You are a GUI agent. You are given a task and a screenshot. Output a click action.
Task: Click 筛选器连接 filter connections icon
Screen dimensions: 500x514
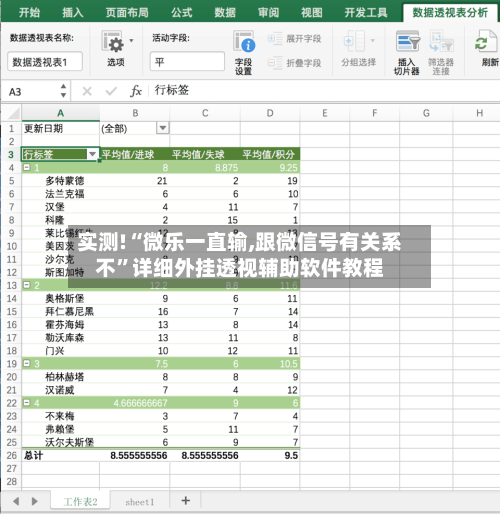441,41
